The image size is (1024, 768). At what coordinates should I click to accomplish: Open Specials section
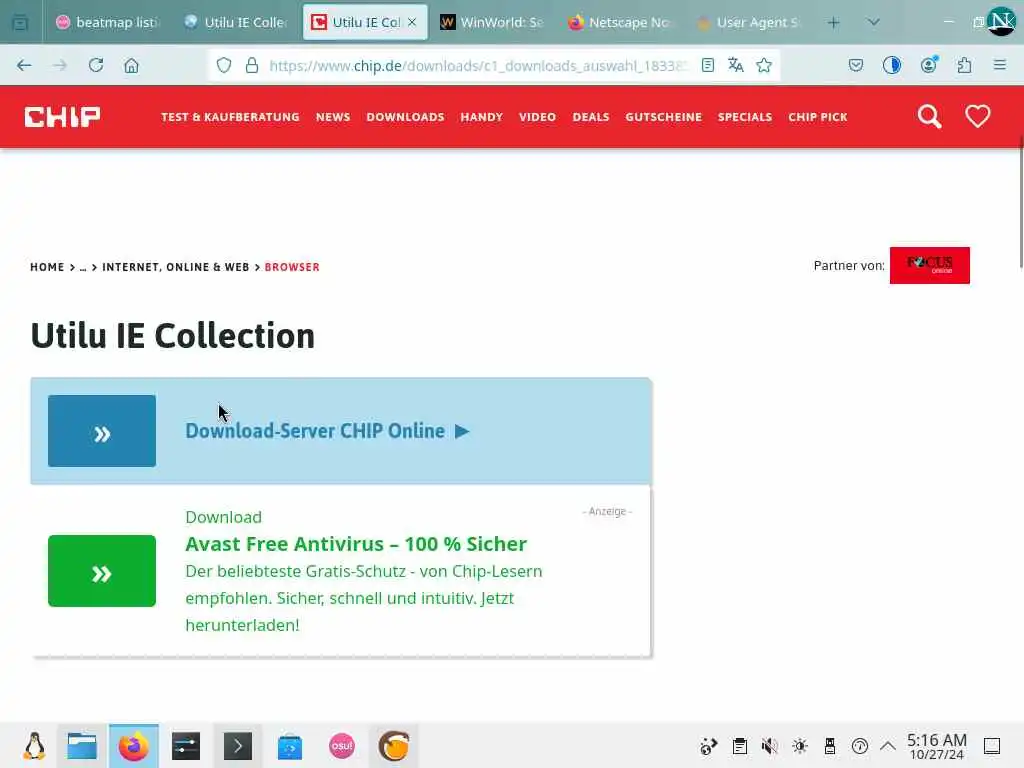coord(744,117)
